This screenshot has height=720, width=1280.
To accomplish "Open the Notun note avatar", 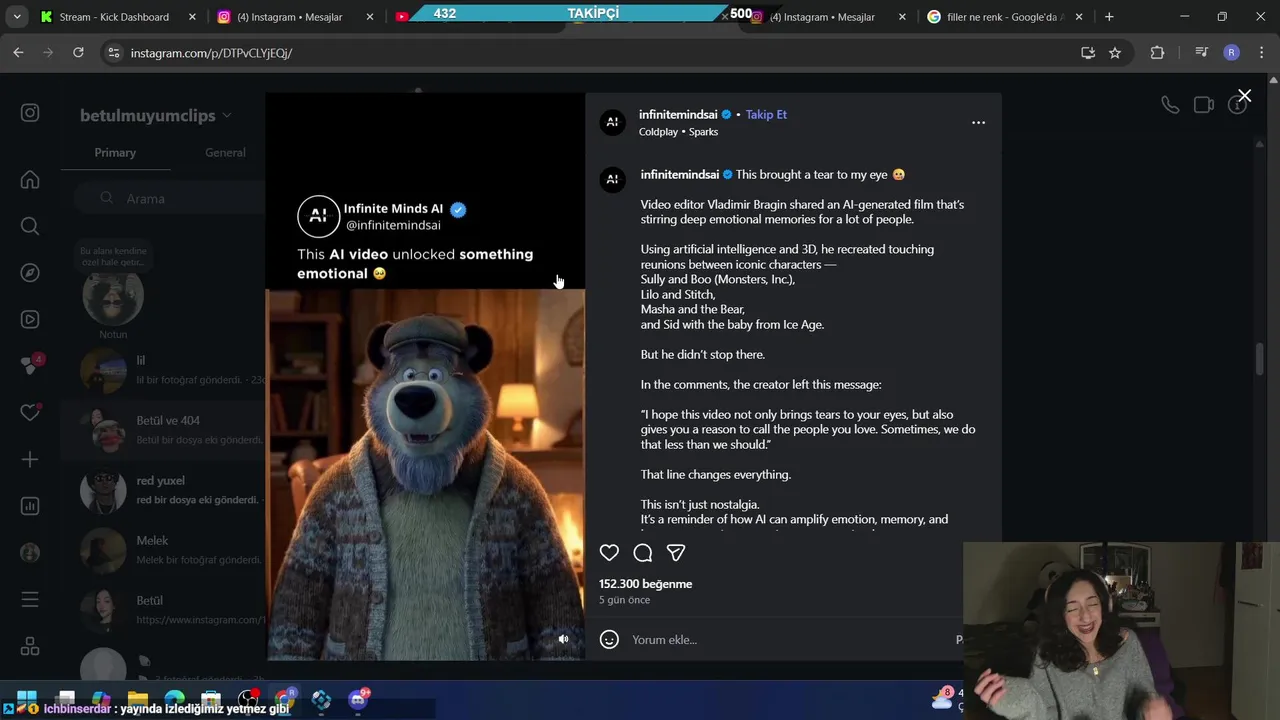I will pyautogui.click(x=113, y=297).
